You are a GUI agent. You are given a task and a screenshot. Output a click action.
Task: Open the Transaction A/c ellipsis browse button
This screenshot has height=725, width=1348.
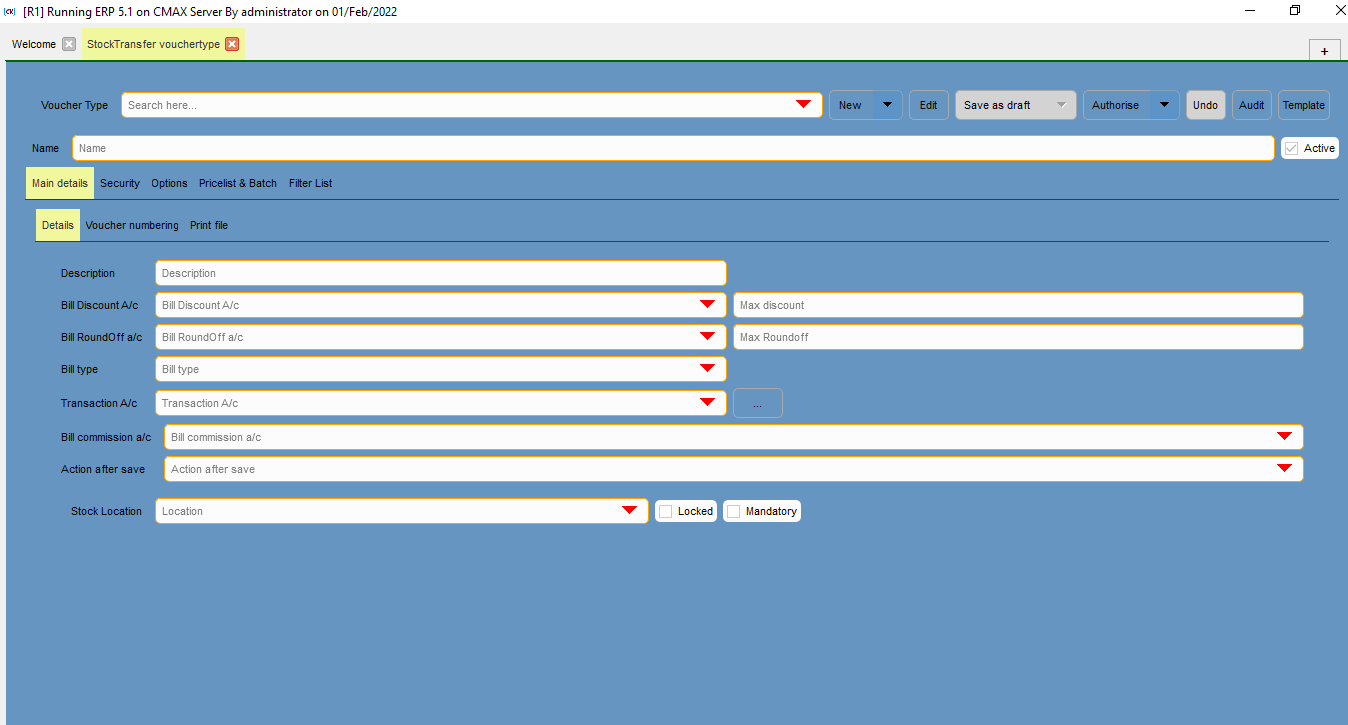757,403
